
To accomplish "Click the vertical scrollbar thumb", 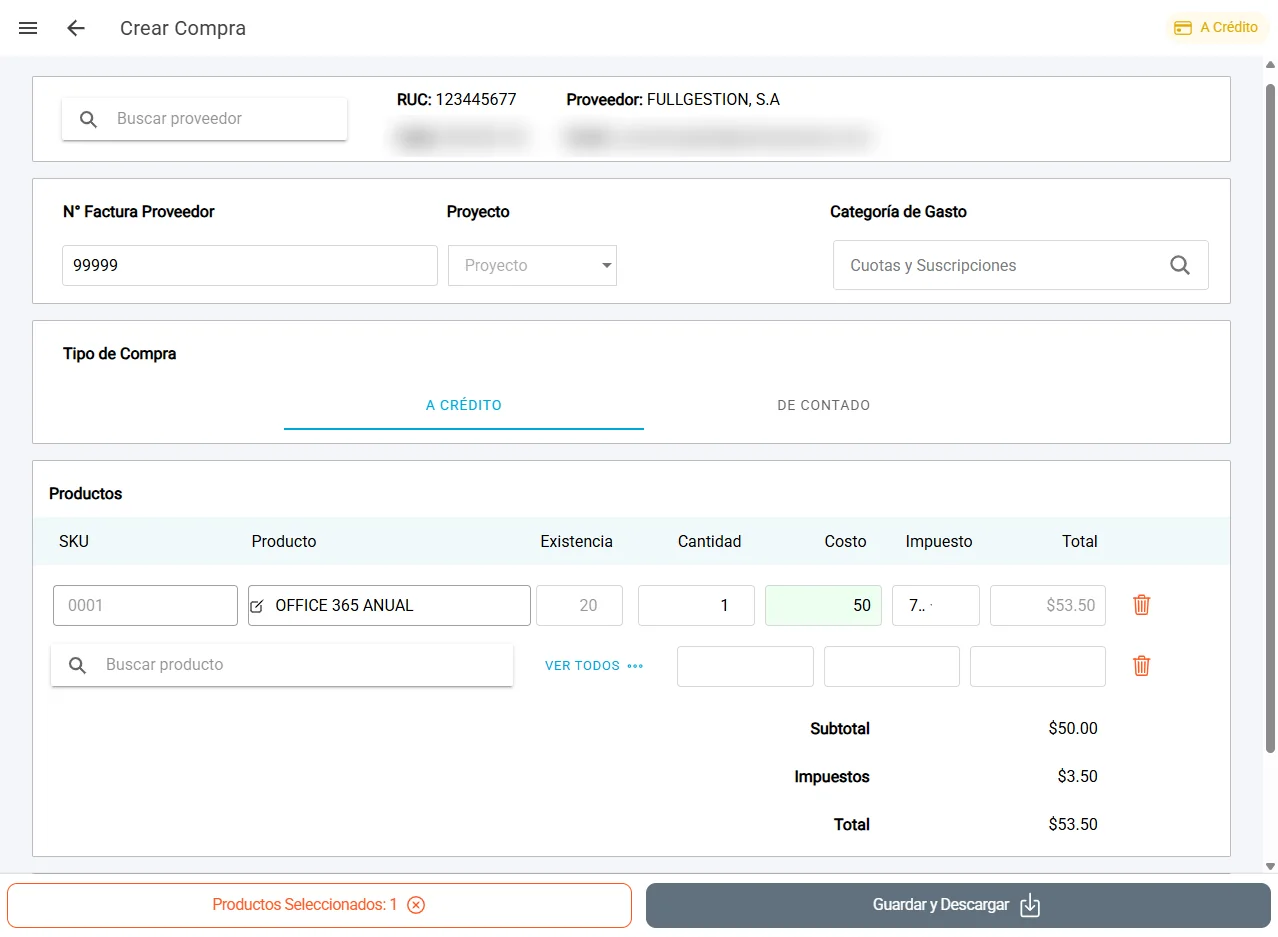I will (1271, 418).
